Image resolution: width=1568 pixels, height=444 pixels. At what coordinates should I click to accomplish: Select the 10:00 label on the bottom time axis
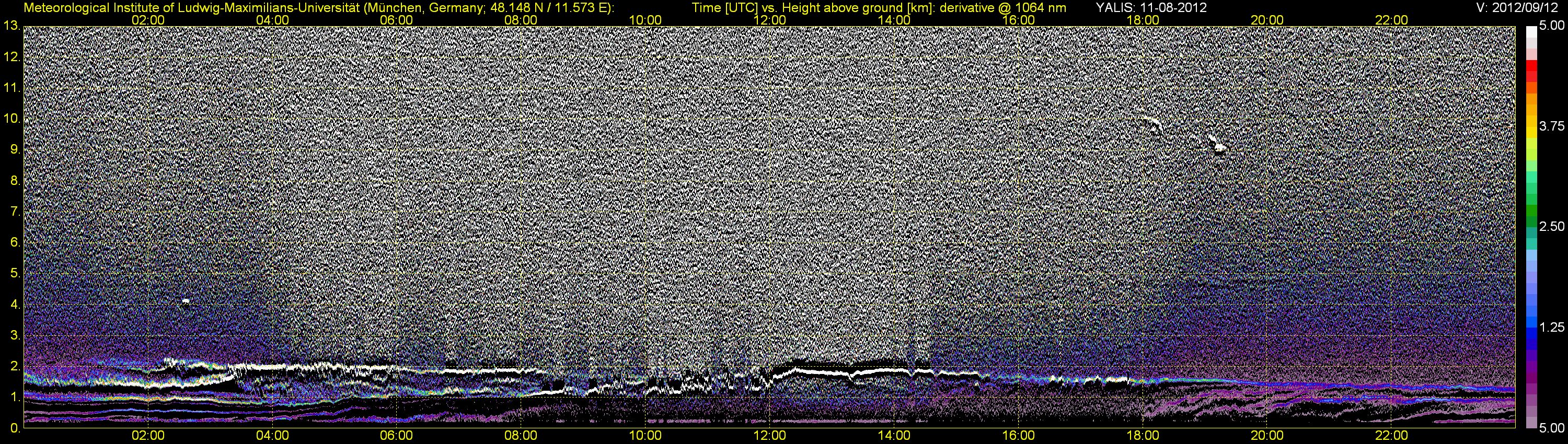tap(645, 436)
